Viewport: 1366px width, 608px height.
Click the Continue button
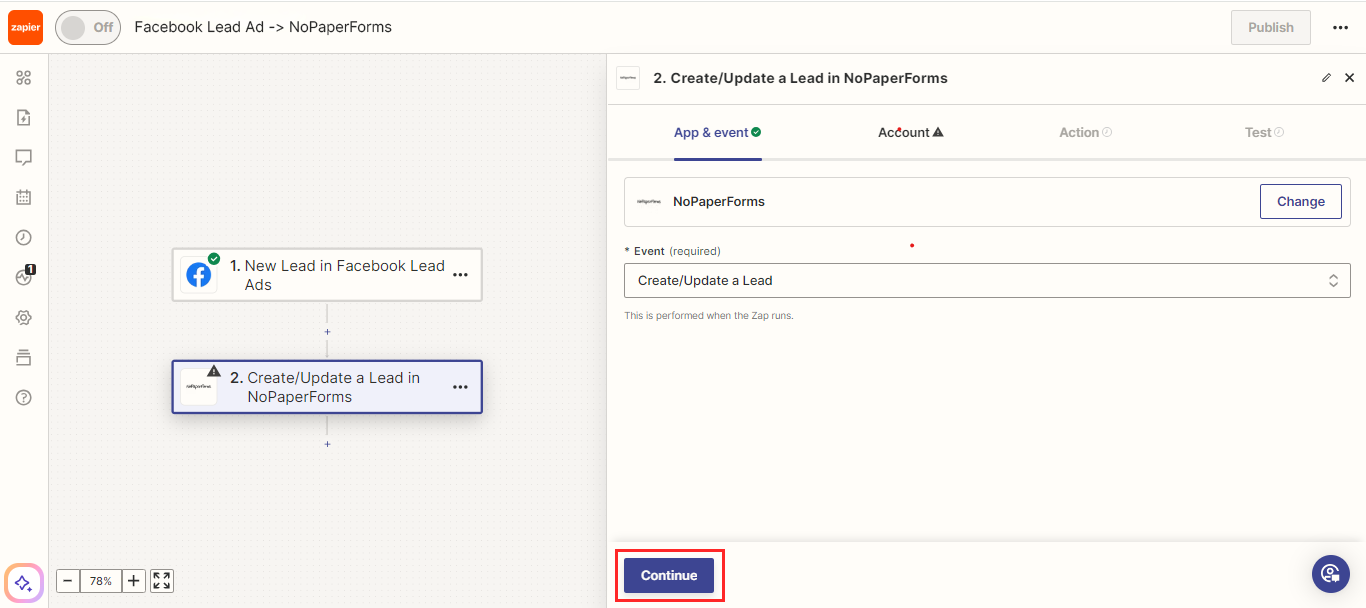click(669, 575)
